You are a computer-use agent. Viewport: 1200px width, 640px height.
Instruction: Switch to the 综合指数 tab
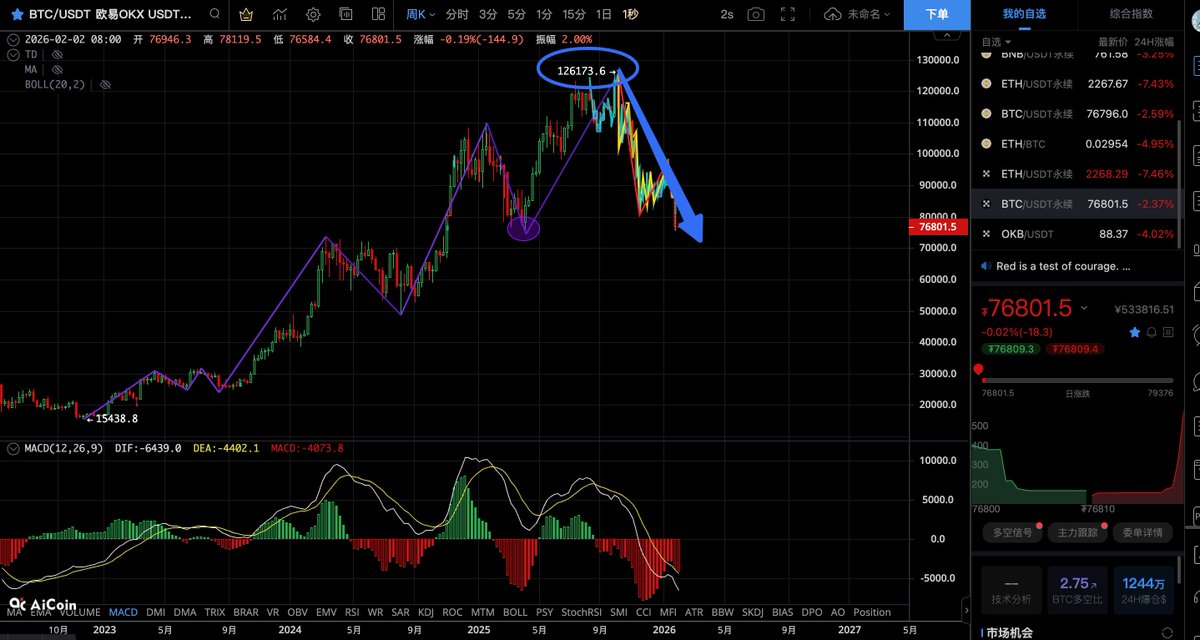coord(1135,14)
